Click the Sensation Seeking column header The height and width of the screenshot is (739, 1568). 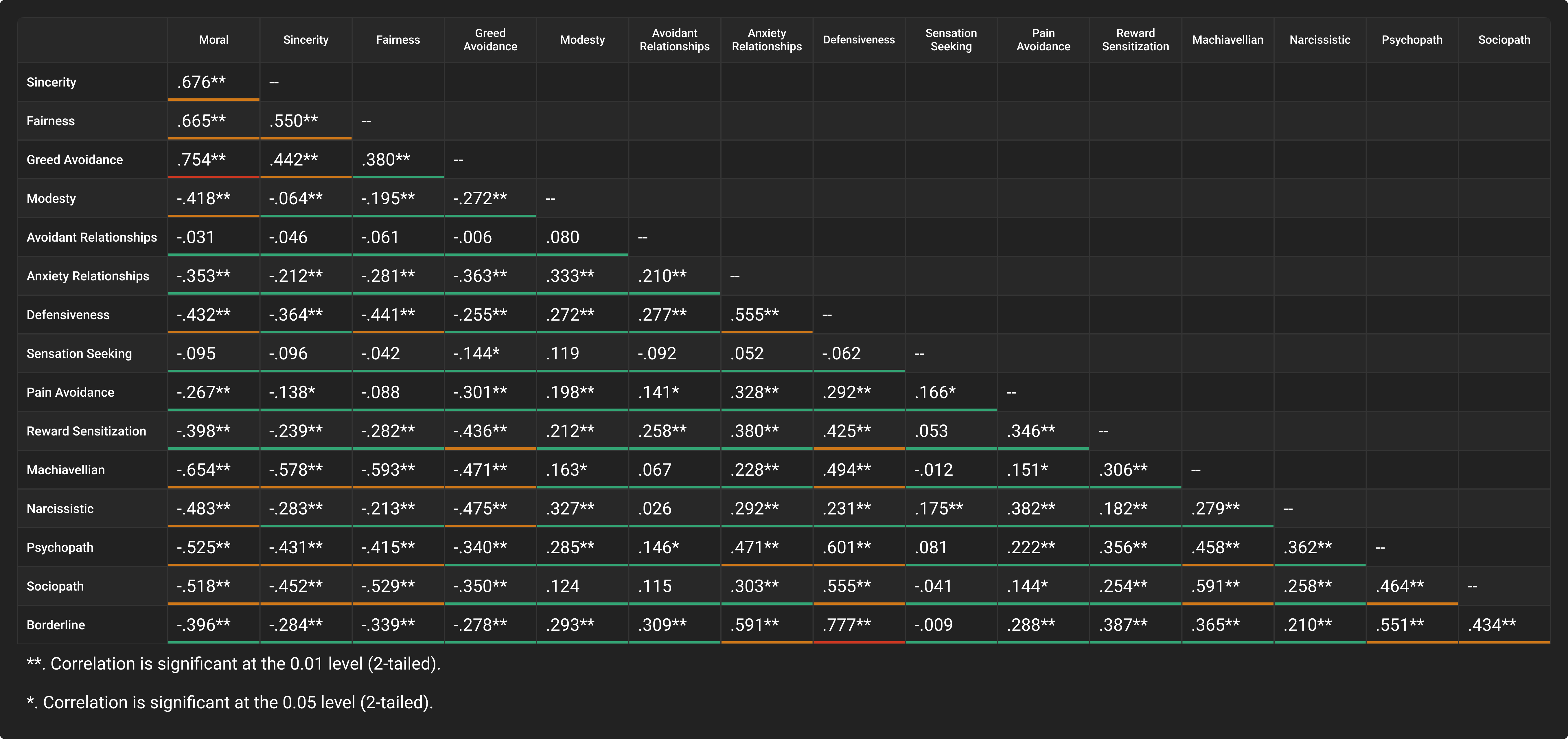pyautogui.click(x=952, y=40)
